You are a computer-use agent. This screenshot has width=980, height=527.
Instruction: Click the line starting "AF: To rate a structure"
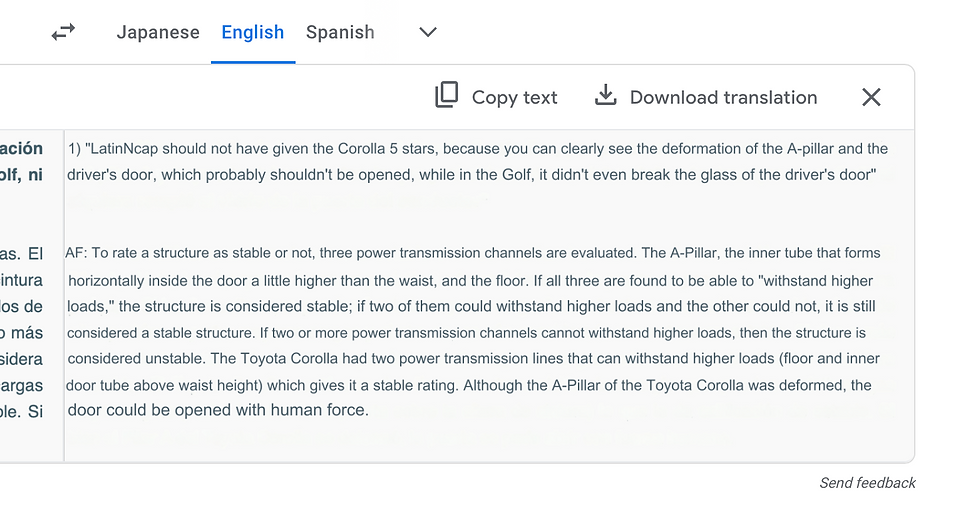pos(472,253)
